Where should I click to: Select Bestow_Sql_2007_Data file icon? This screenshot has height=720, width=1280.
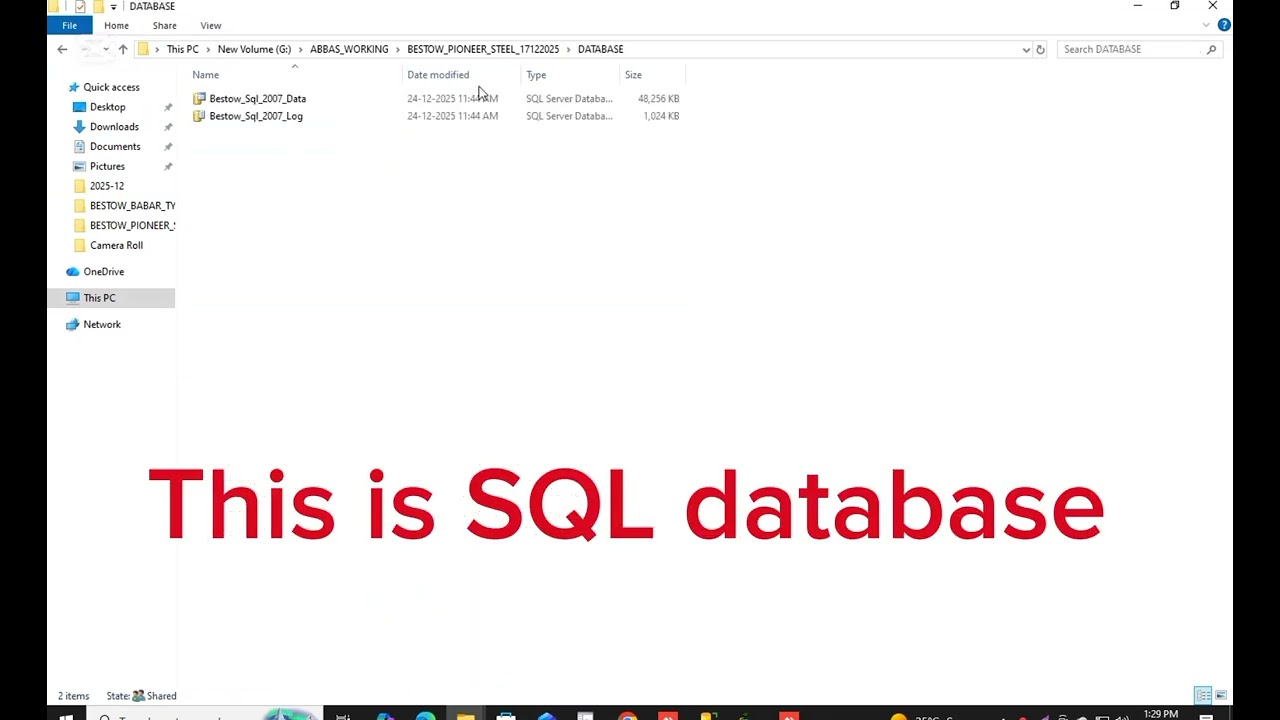[199, 98]
